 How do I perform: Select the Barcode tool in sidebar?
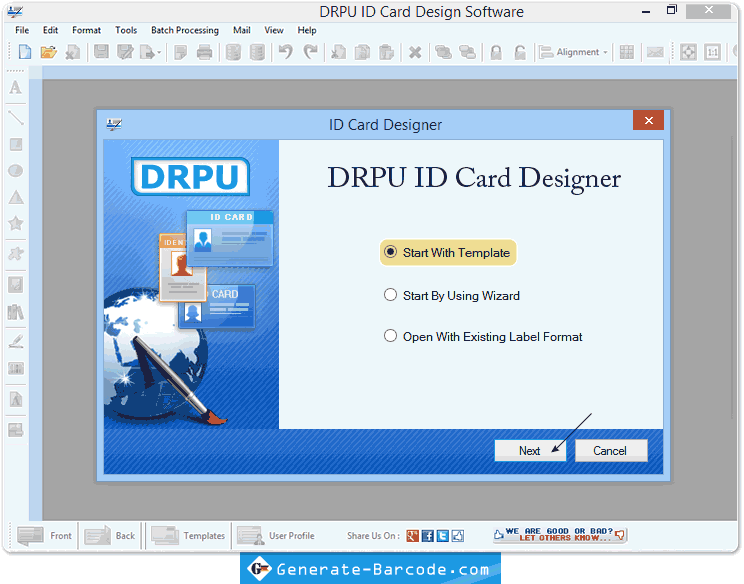(16, 369)
